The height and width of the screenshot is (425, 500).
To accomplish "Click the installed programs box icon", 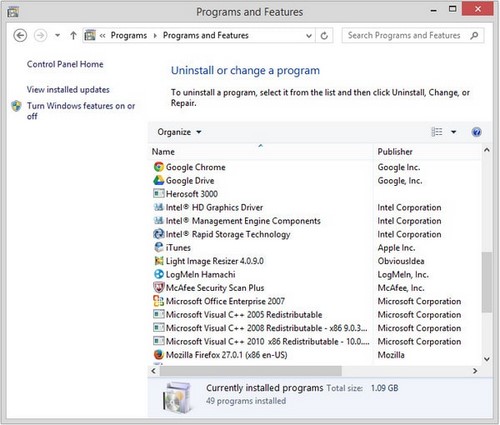I will tap(177, 397).
